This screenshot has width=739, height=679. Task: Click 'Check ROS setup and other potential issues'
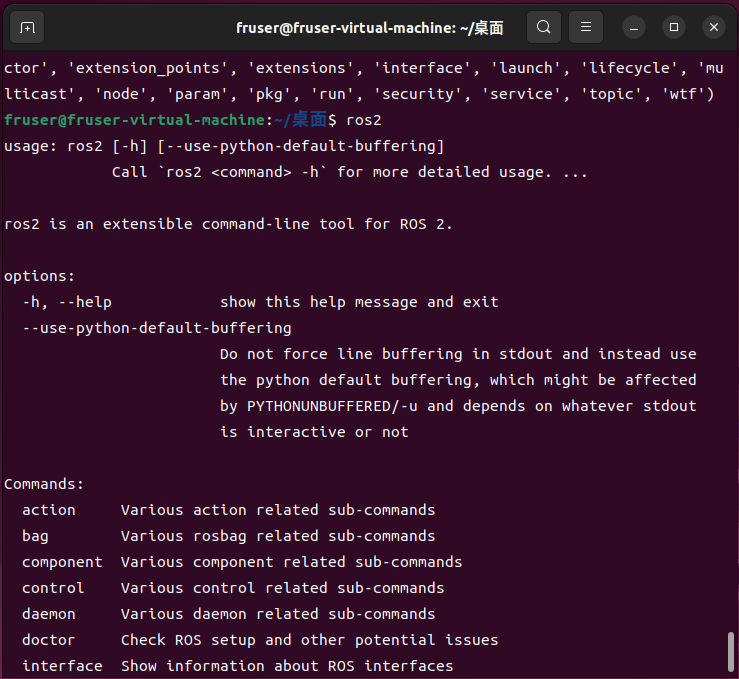[x=310, y=640]
